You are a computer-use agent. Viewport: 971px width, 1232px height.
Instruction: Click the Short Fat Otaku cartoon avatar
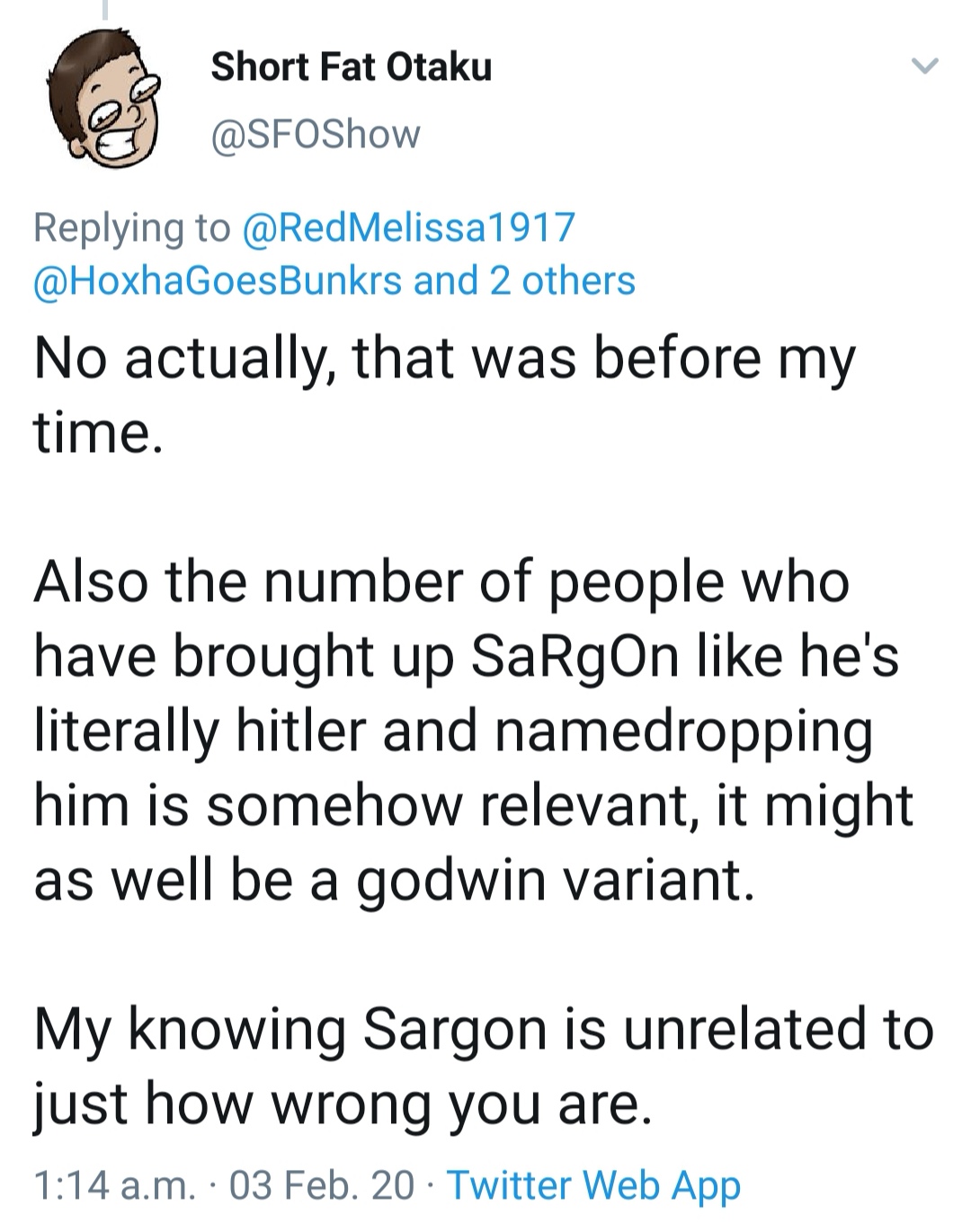(104, 103)
